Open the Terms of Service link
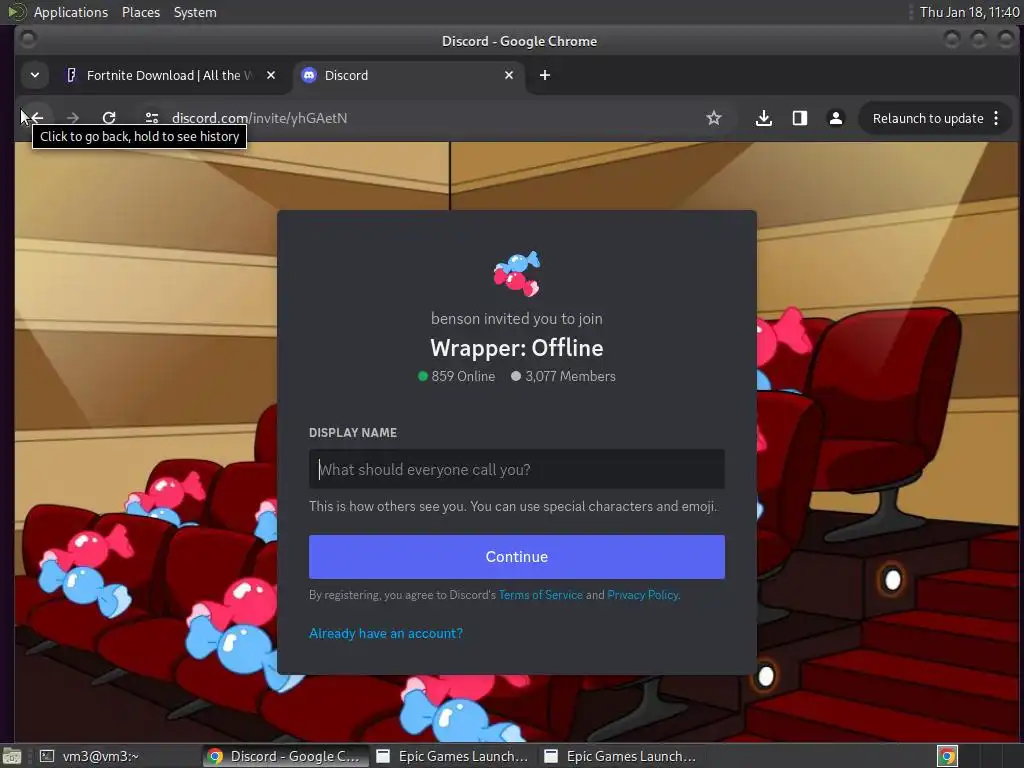The image size is (1024, 768). (540, 595)
